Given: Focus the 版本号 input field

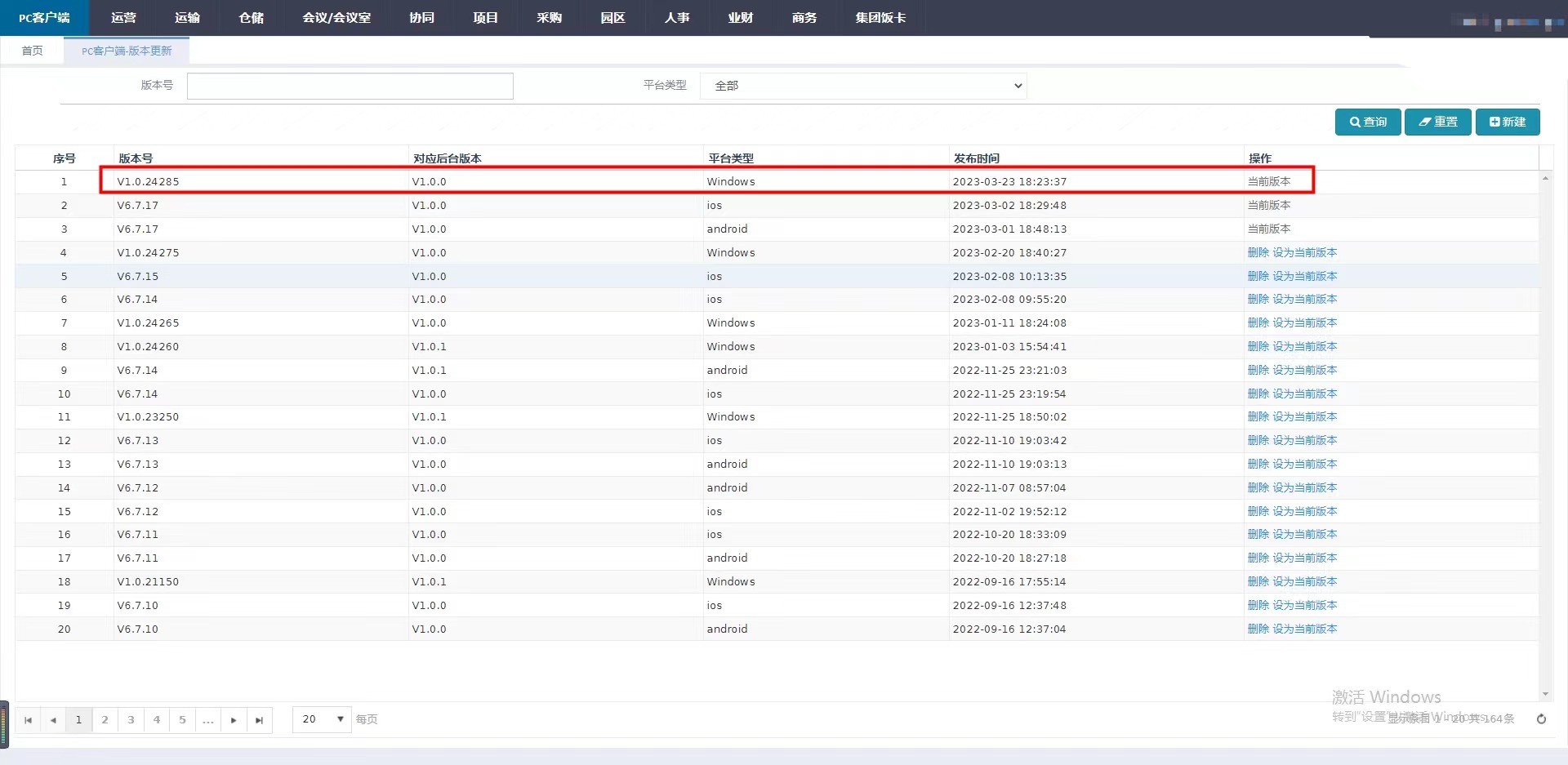Looking at the screenshot, I should [x=350, y=86].
